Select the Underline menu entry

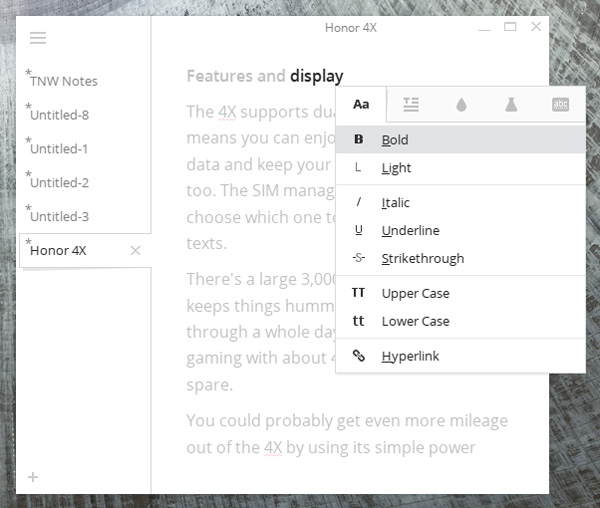(x=461, y=230)
